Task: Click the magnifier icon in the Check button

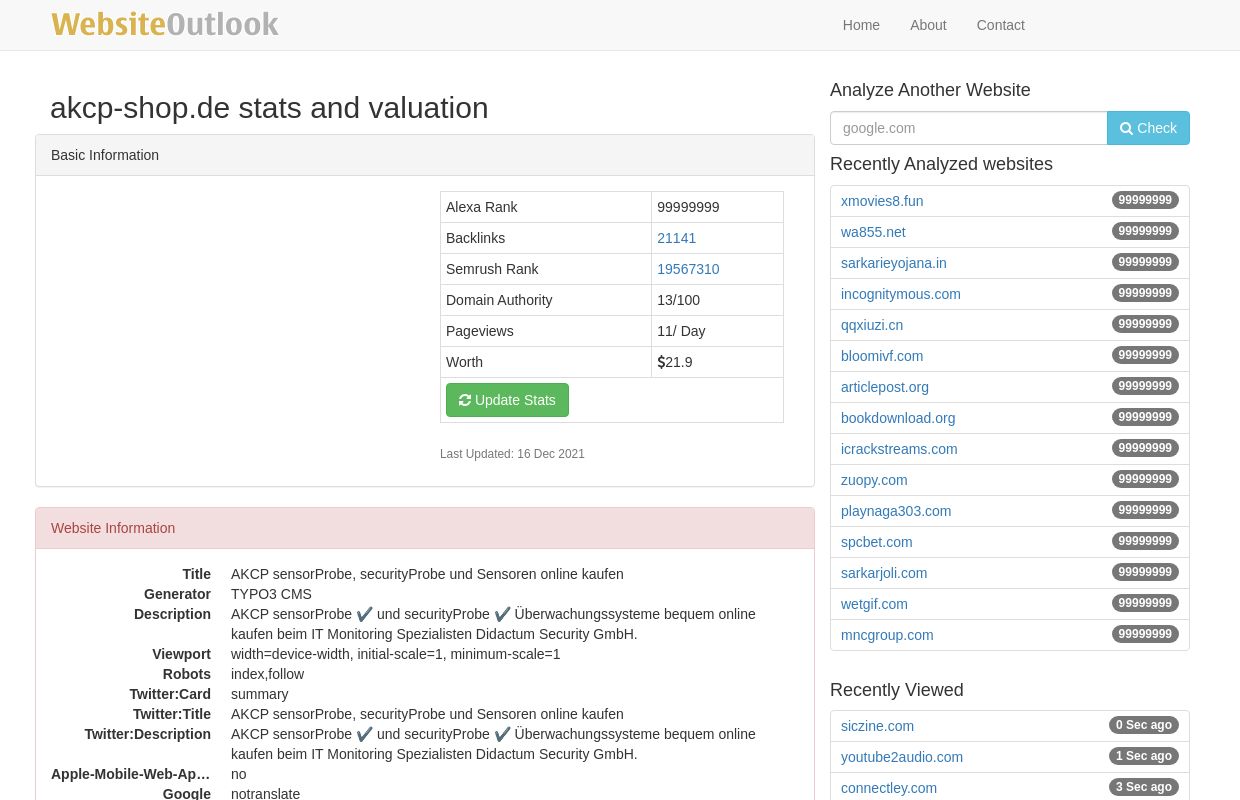Action: point(1125,128)
